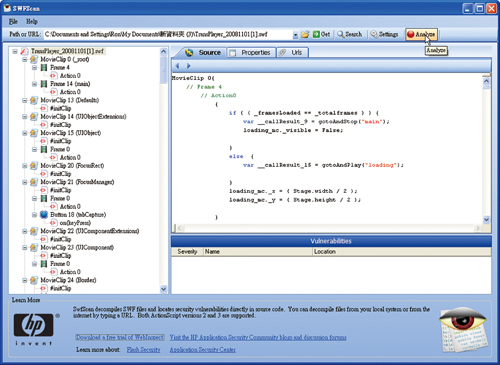The width and height of the screenshot is (500, 365).
Task: Click the Button 18 (tabCapture) globe icon
Action: point(44,215)
